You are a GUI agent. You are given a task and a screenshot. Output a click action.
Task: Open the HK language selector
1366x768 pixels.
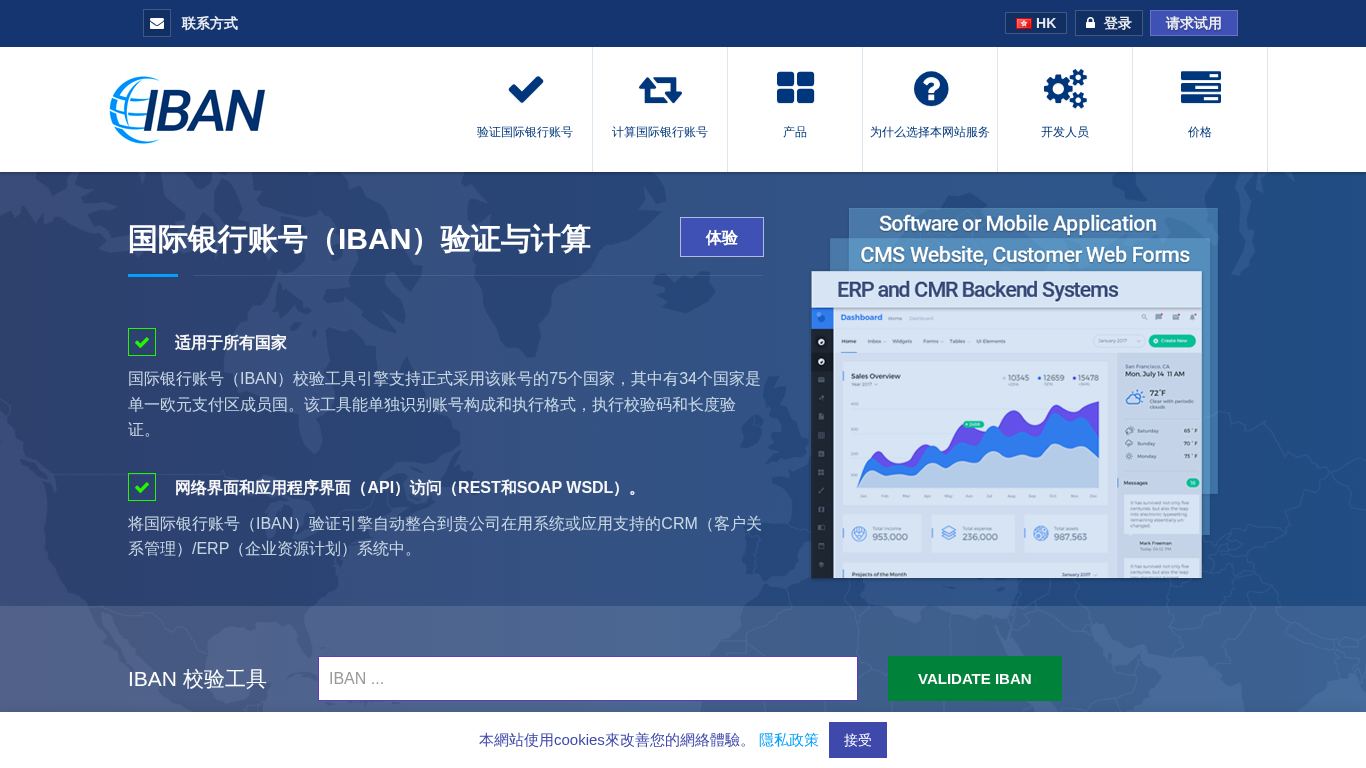pyautogui.click(x=1036, y=23)
